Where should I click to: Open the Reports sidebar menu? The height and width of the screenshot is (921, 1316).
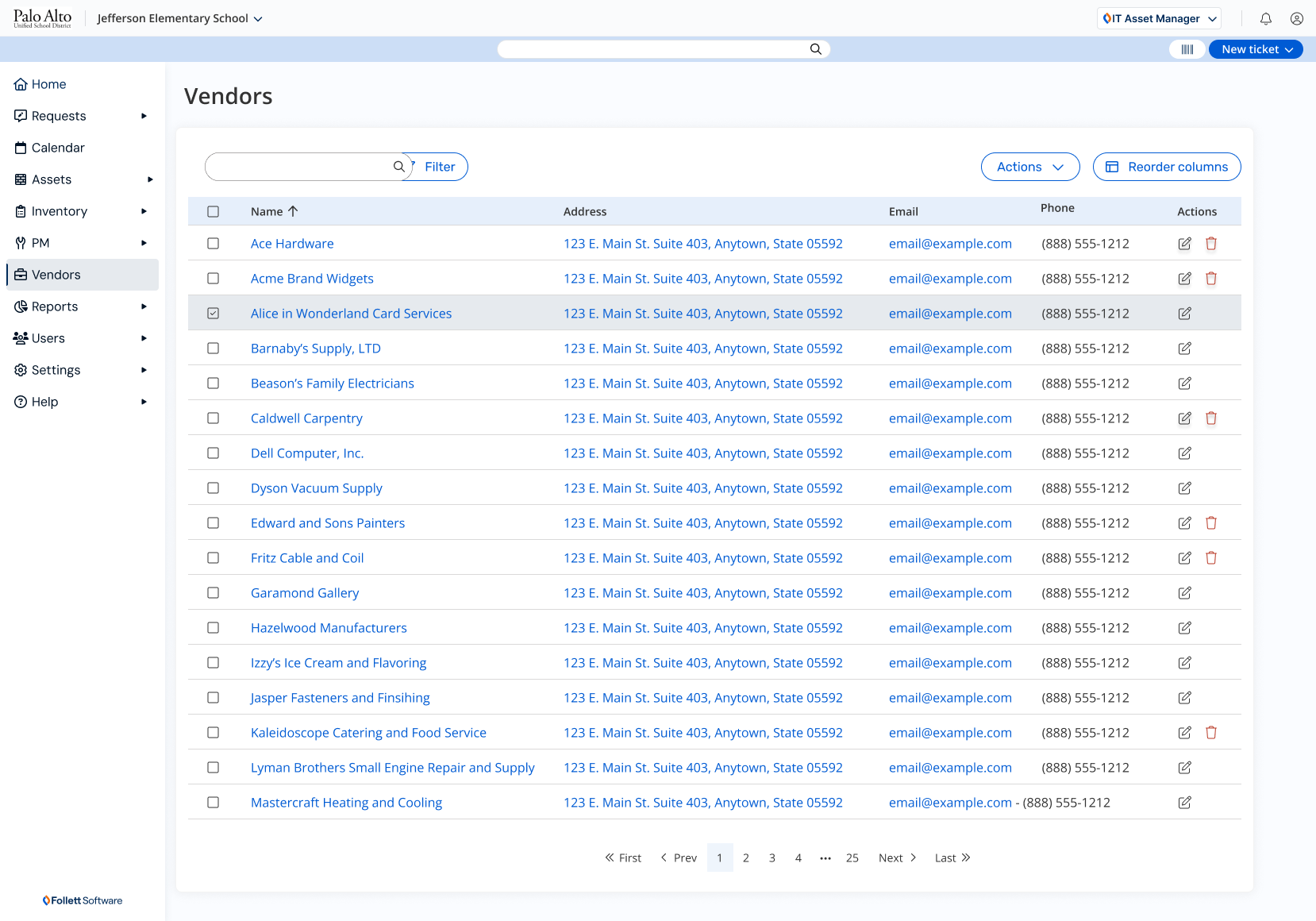54,306
